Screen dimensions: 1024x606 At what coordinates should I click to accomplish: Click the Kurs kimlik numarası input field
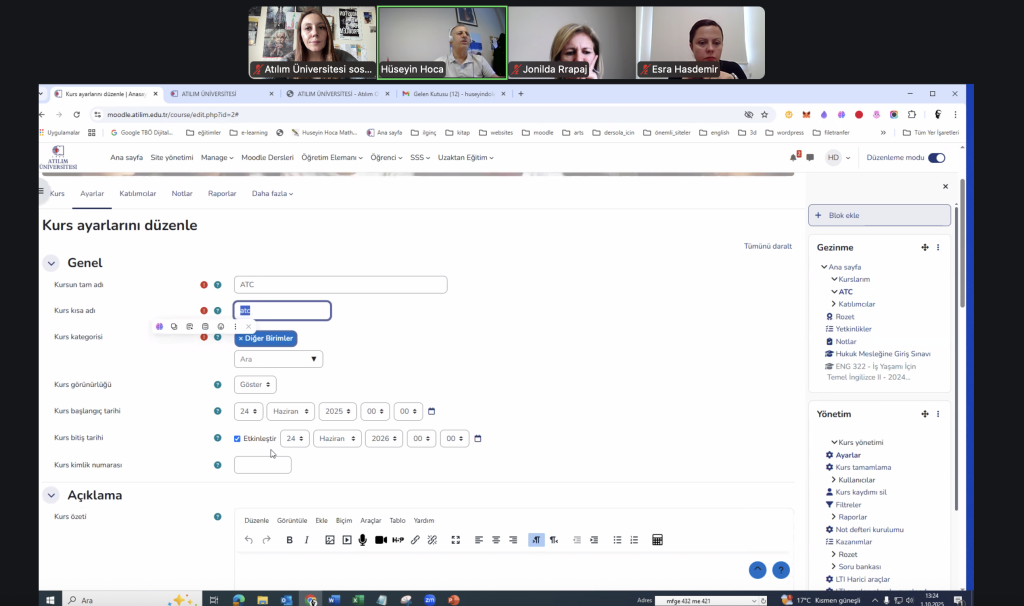pyautogui.click(x=262, y=465)
